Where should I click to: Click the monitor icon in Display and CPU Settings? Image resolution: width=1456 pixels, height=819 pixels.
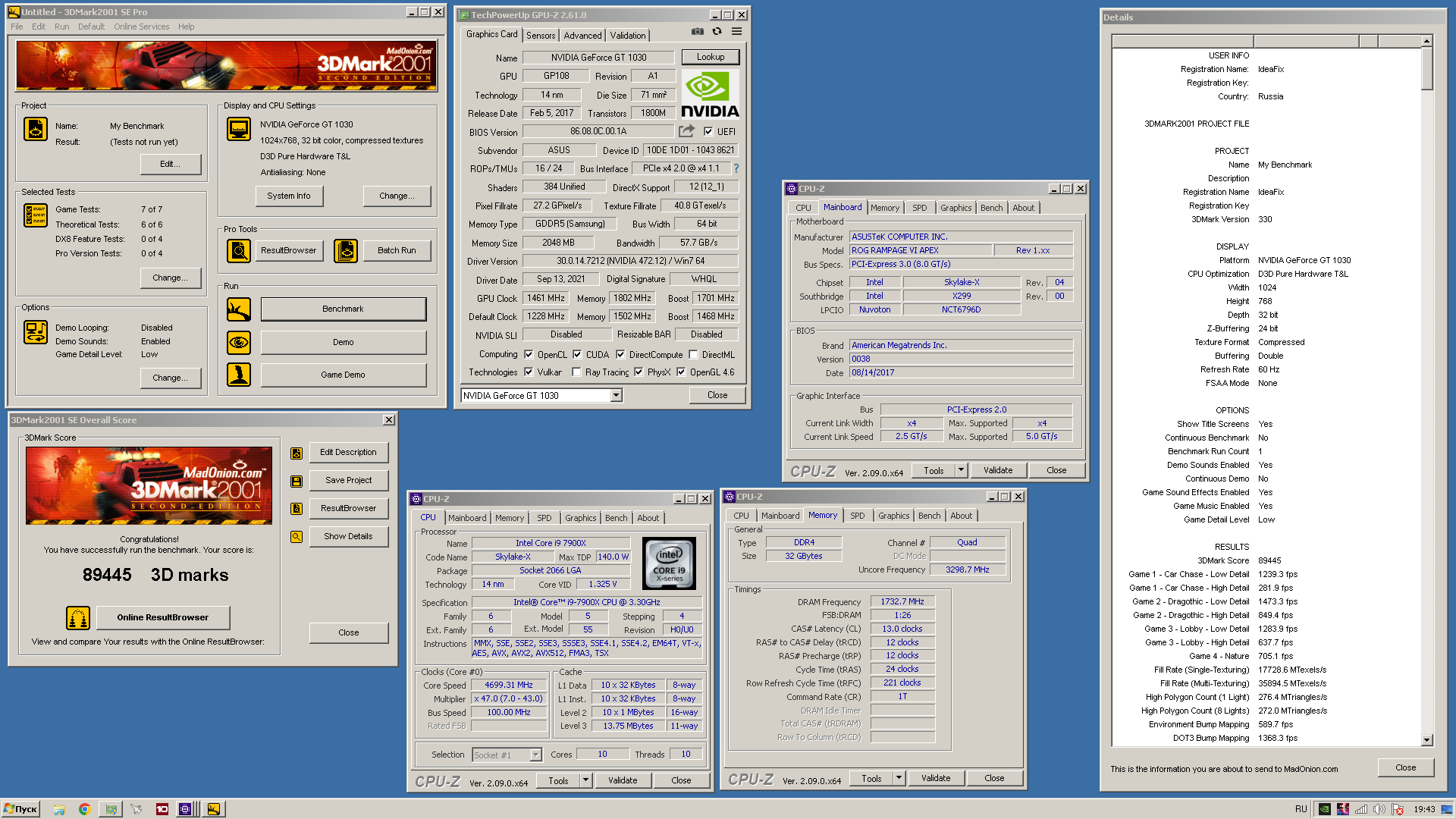click(239, 129)
